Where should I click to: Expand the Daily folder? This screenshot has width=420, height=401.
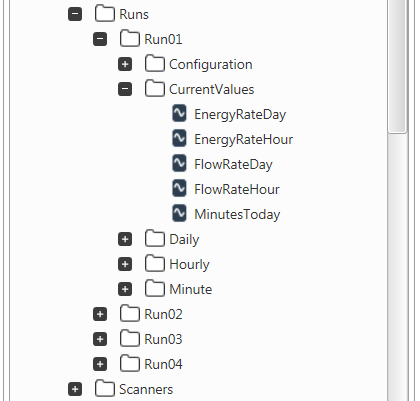coord(125,239)
